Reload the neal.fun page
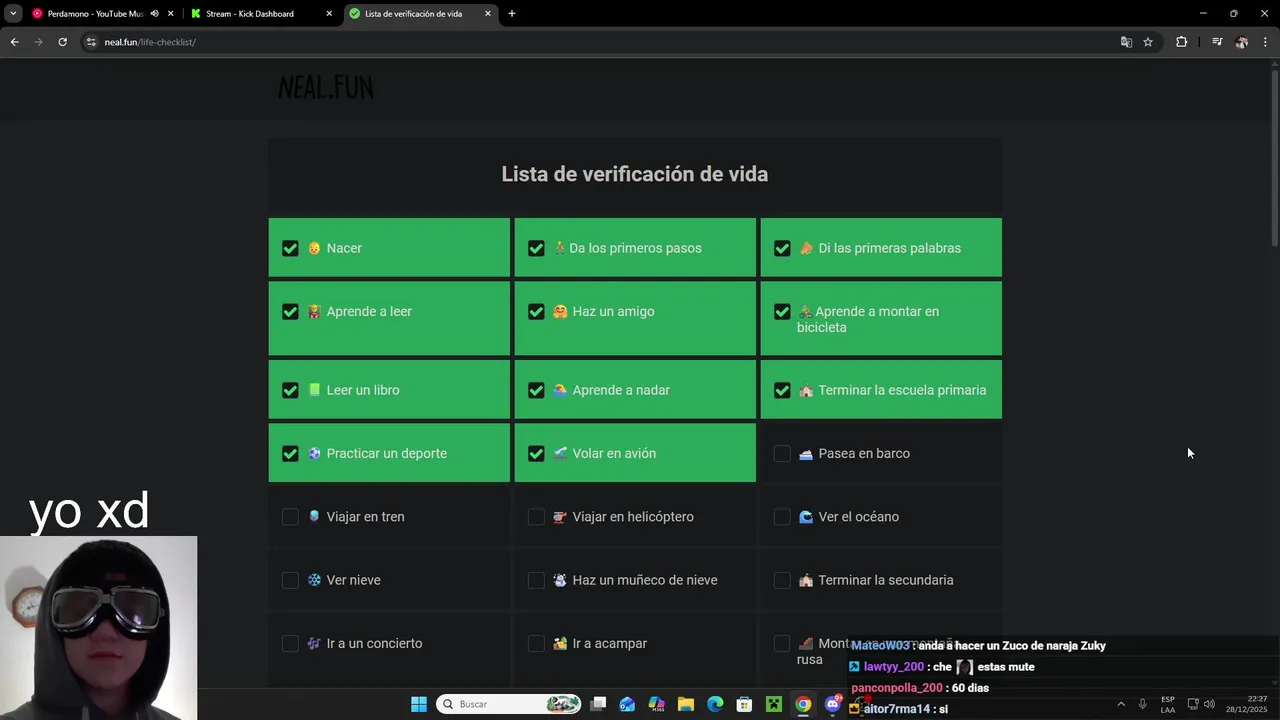Screen dimensions: 1280x720 click(x=62, y=42)
